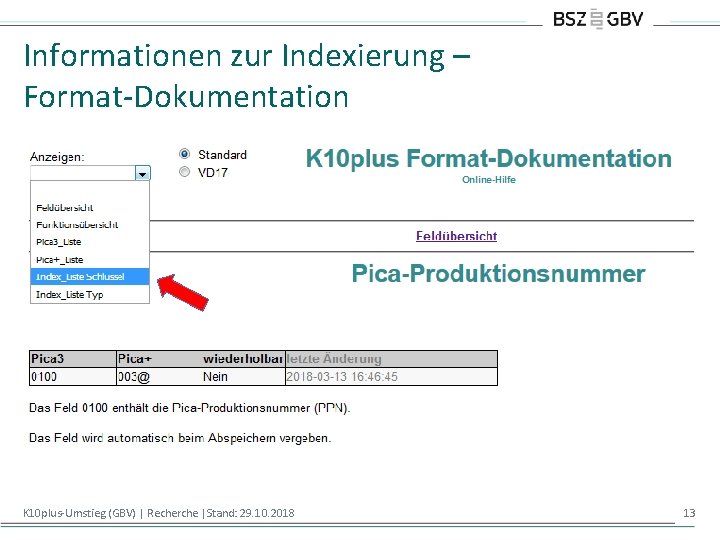Click table cell 0100
720x540 pixels.
tap(73, 377)
